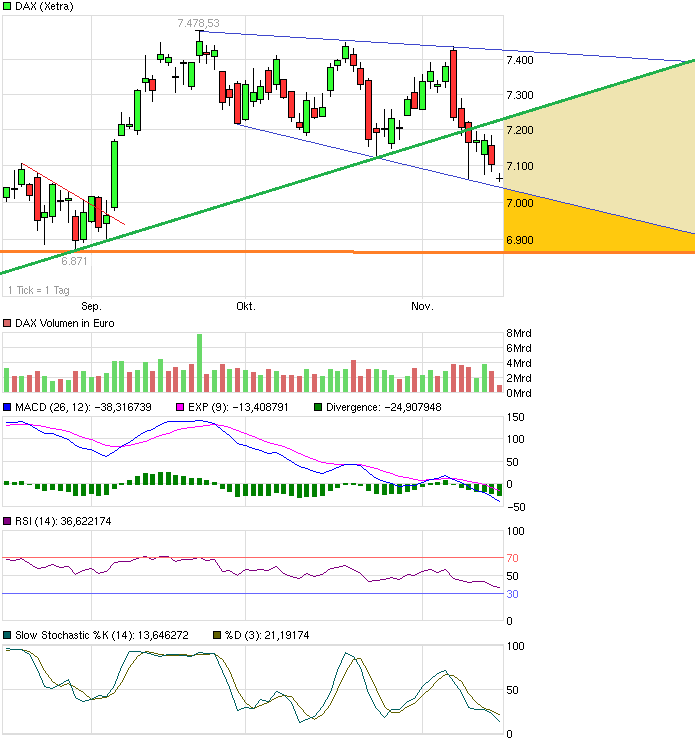Click the 4Mrd volume axis label
The height and width of the screenshot is (743, 695).
point(519,363)
